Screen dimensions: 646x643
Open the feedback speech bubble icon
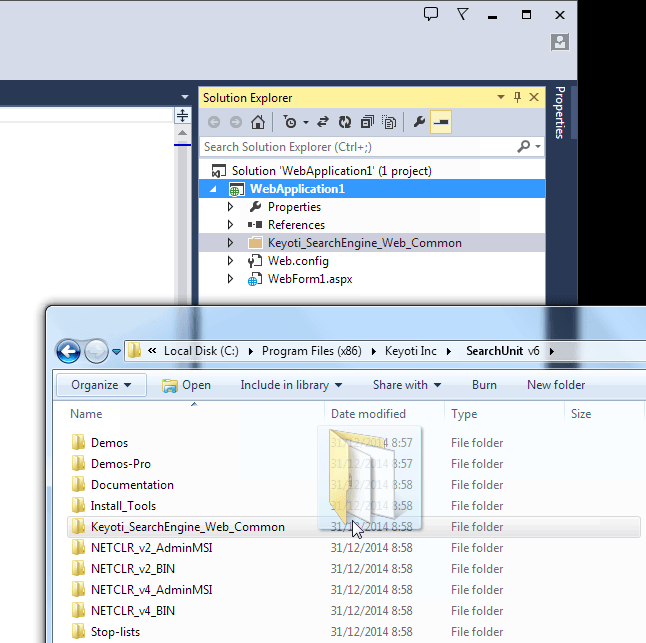click(x=431, y=14)
